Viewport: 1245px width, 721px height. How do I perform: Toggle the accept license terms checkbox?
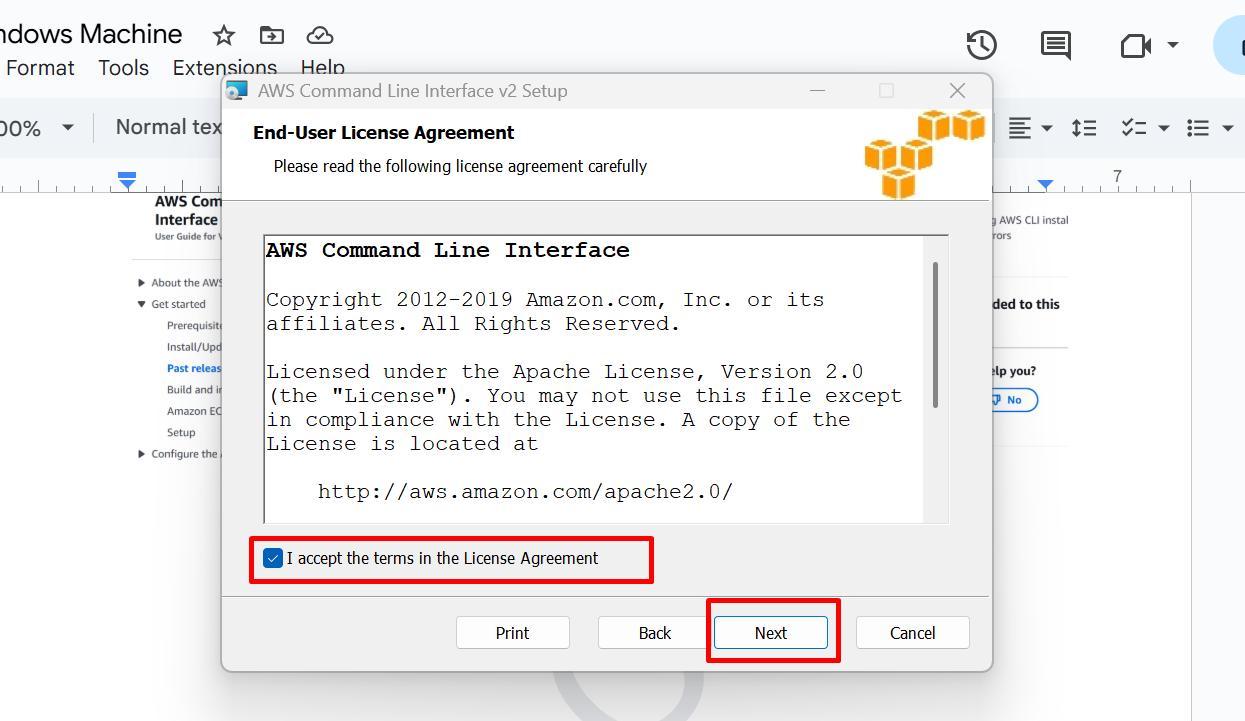click(273, 558)
